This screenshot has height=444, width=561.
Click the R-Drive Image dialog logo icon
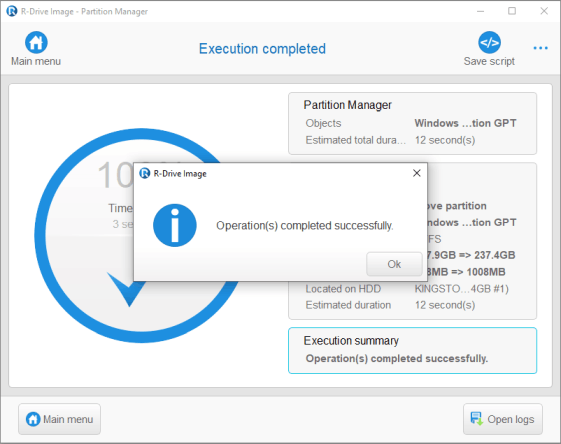tap(145, 173)
